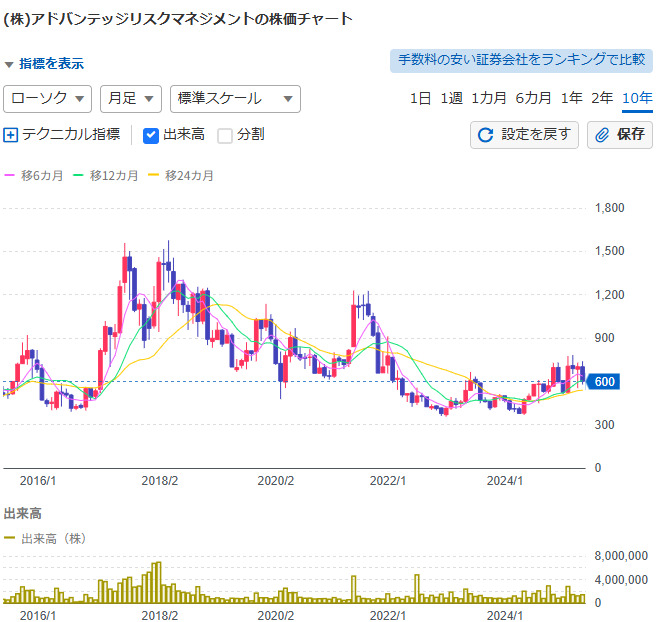
Task: Click the tallest volume bar near 2018/2
Action: coord(159,582)
